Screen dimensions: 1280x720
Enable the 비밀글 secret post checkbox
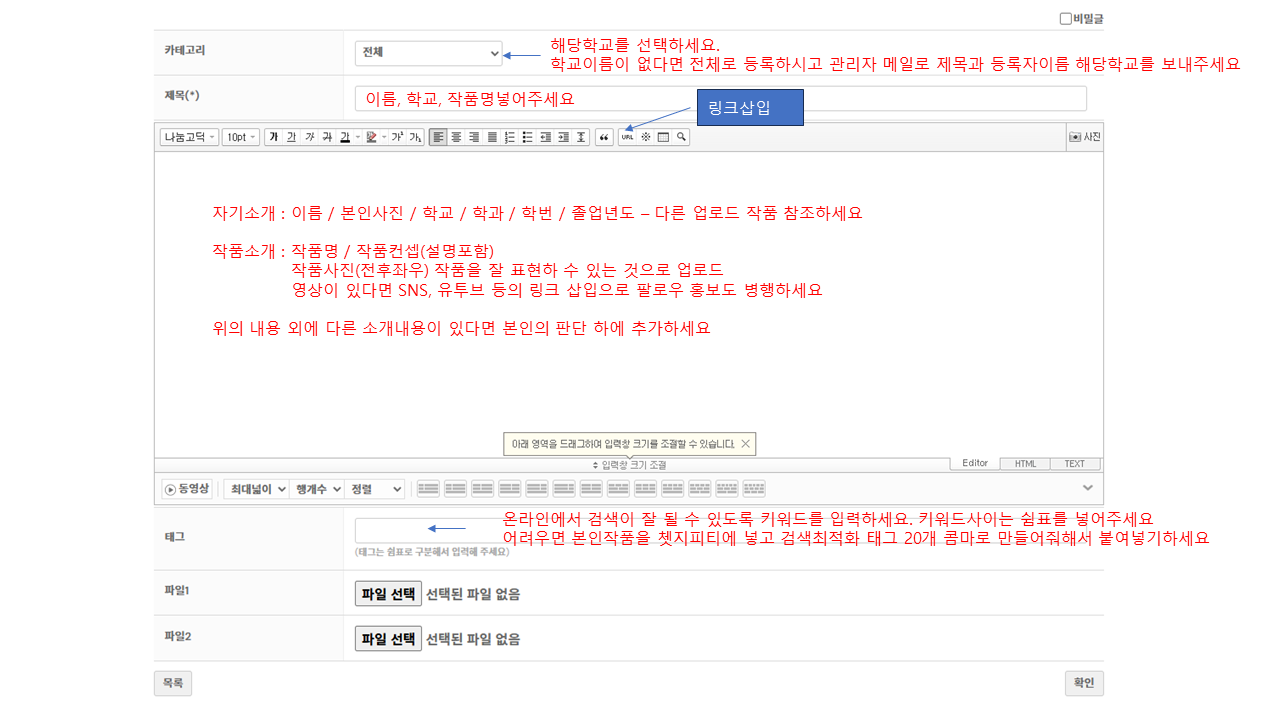[1066, 18]
